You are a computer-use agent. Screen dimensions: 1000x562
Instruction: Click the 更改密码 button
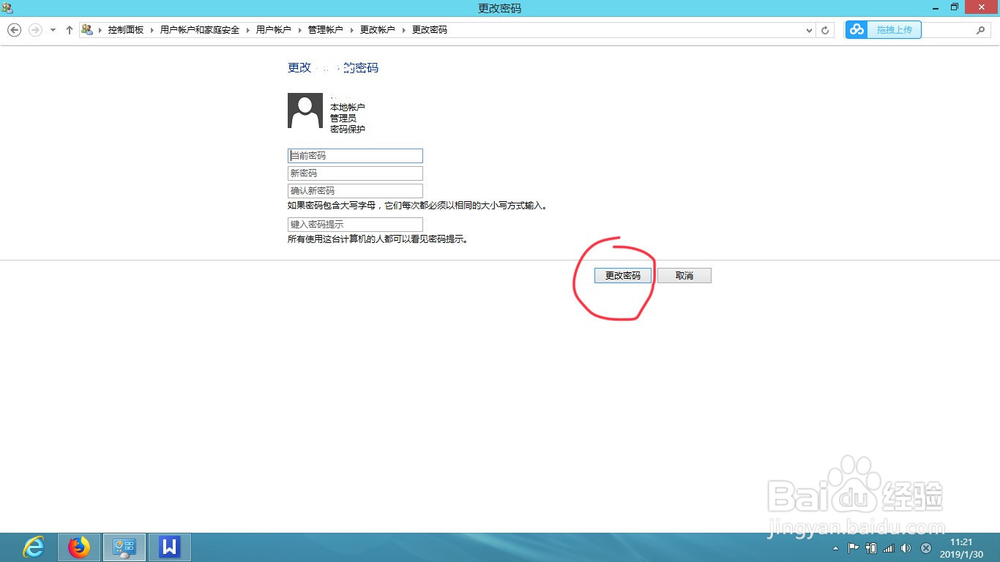coord(622,276)
